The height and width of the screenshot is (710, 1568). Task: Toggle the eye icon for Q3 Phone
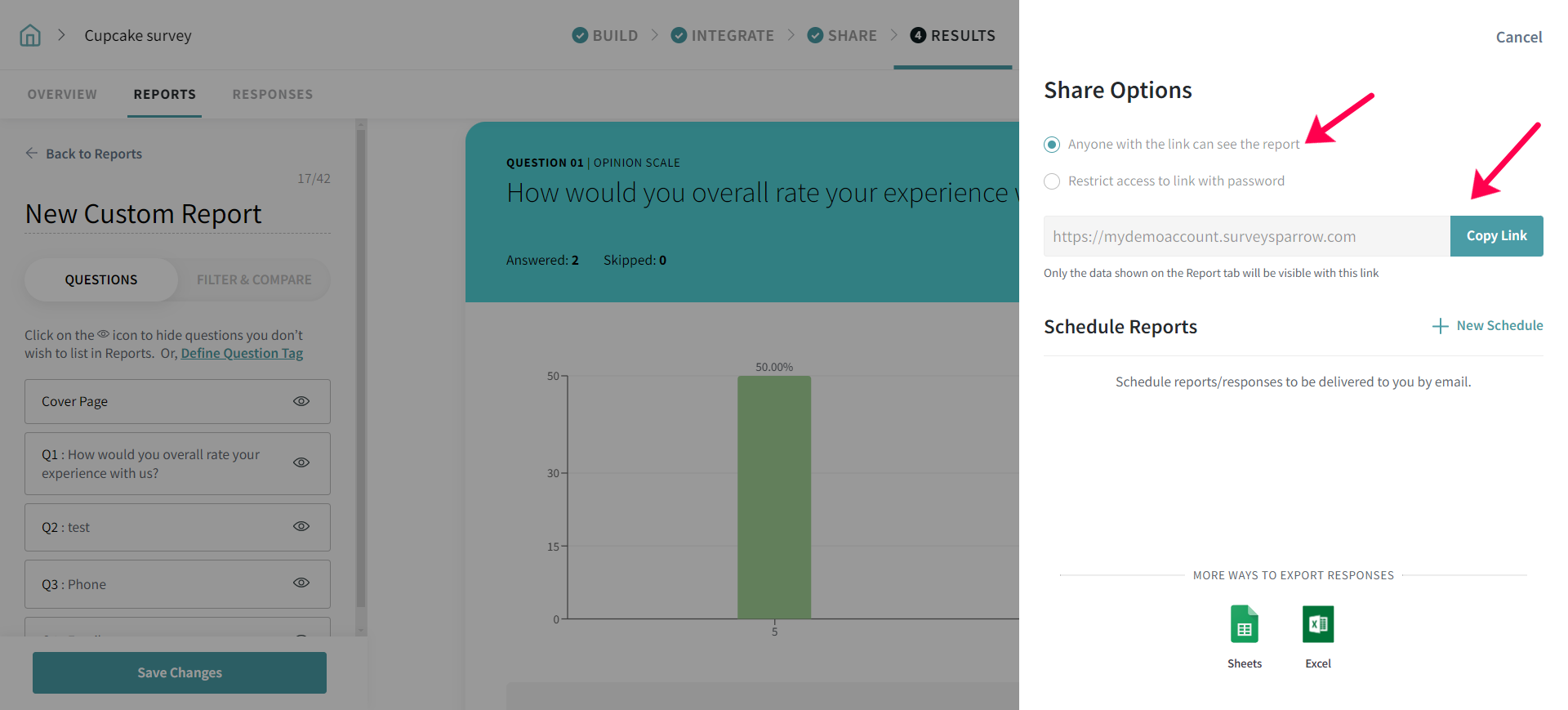click(301, 583)
